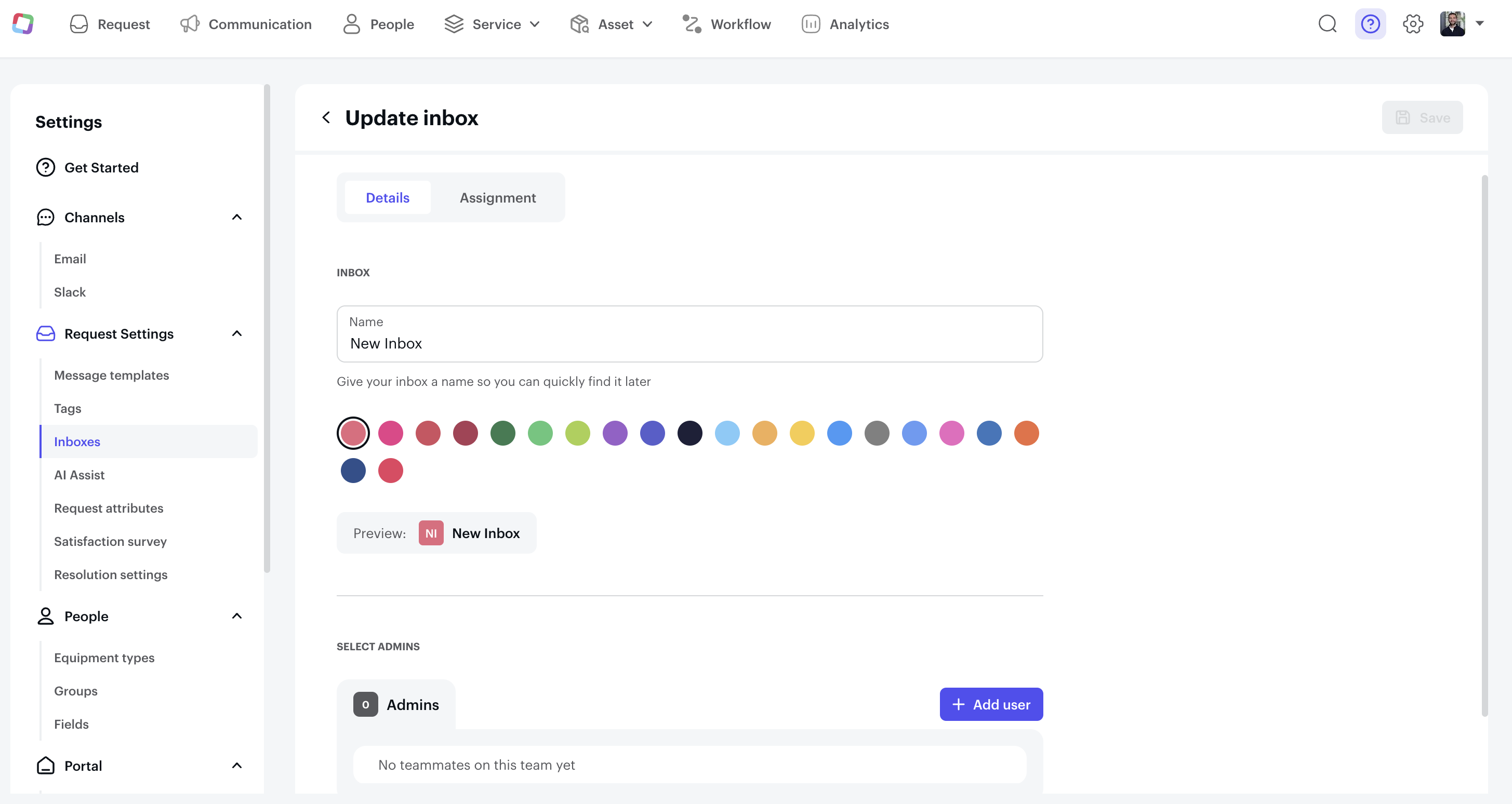Click the People person icon in navbar
The width and height of the screenshot is (1512, 804).
352,24
